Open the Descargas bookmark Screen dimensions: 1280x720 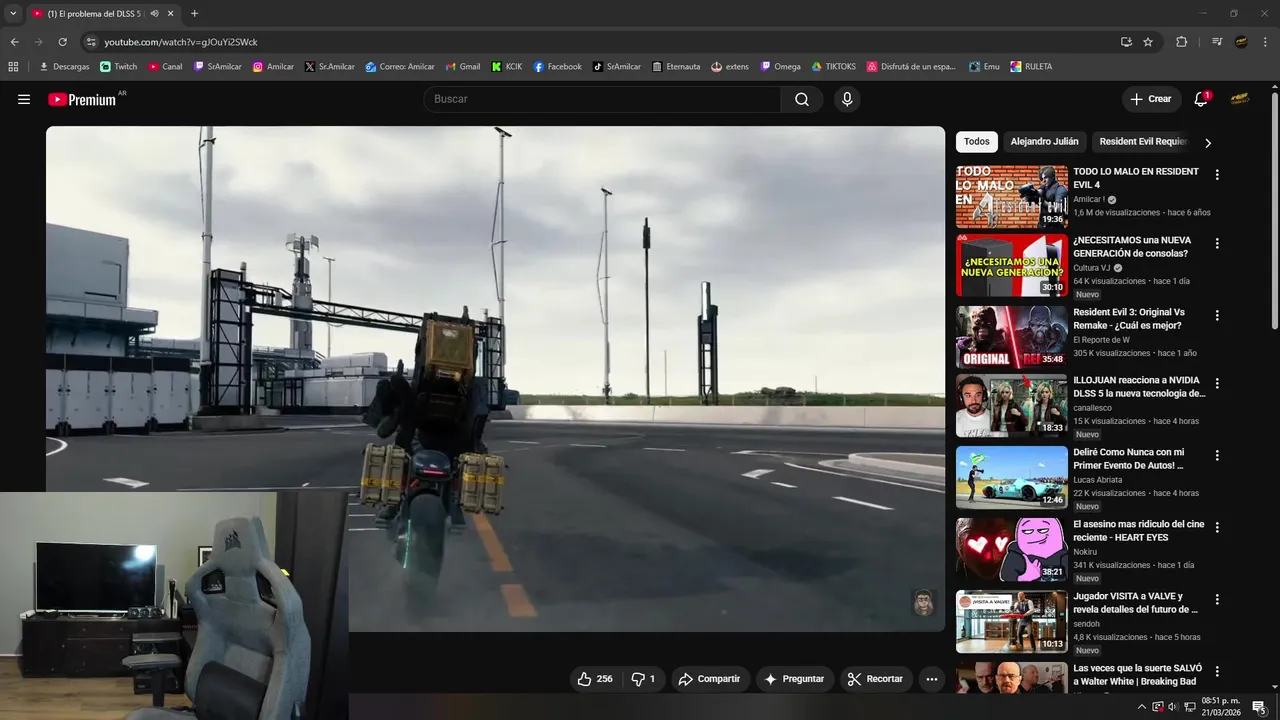(64, 67)
